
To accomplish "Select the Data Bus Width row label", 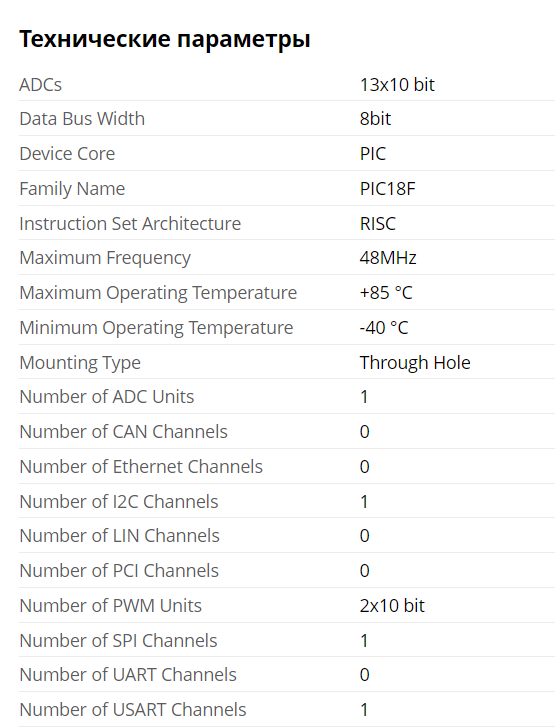I will tap(82, 119).
